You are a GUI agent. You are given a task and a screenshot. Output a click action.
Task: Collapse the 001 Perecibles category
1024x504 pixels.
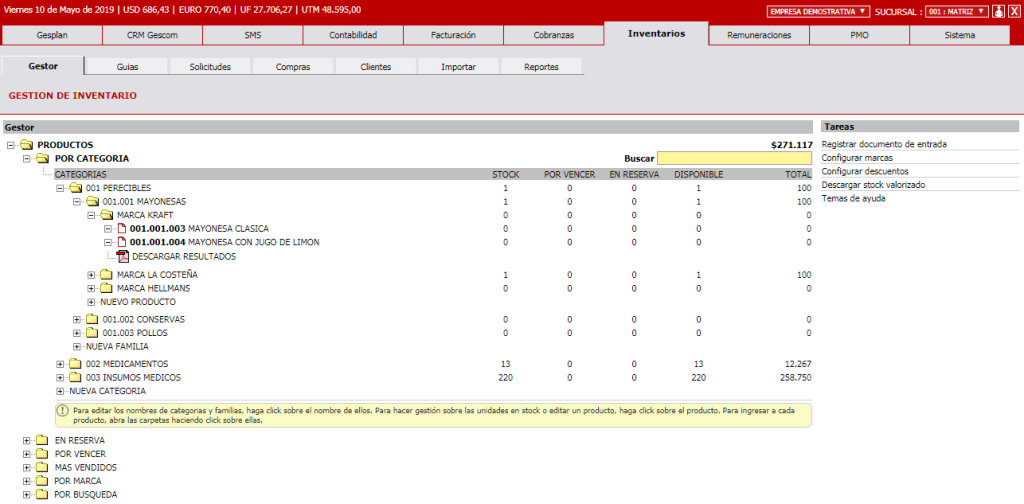click(60, 188)
